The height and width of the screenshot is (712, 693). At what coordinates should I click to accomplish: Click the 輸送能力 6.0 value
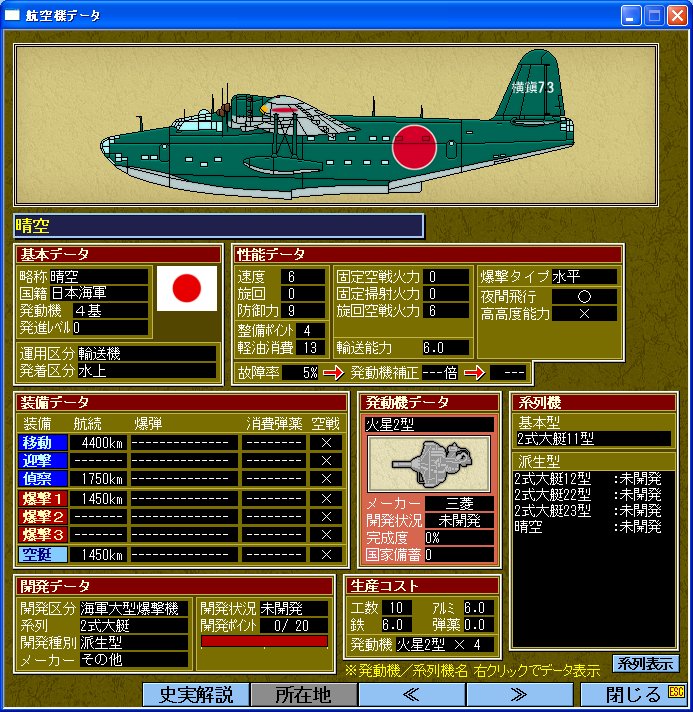[x=446, y=348]
